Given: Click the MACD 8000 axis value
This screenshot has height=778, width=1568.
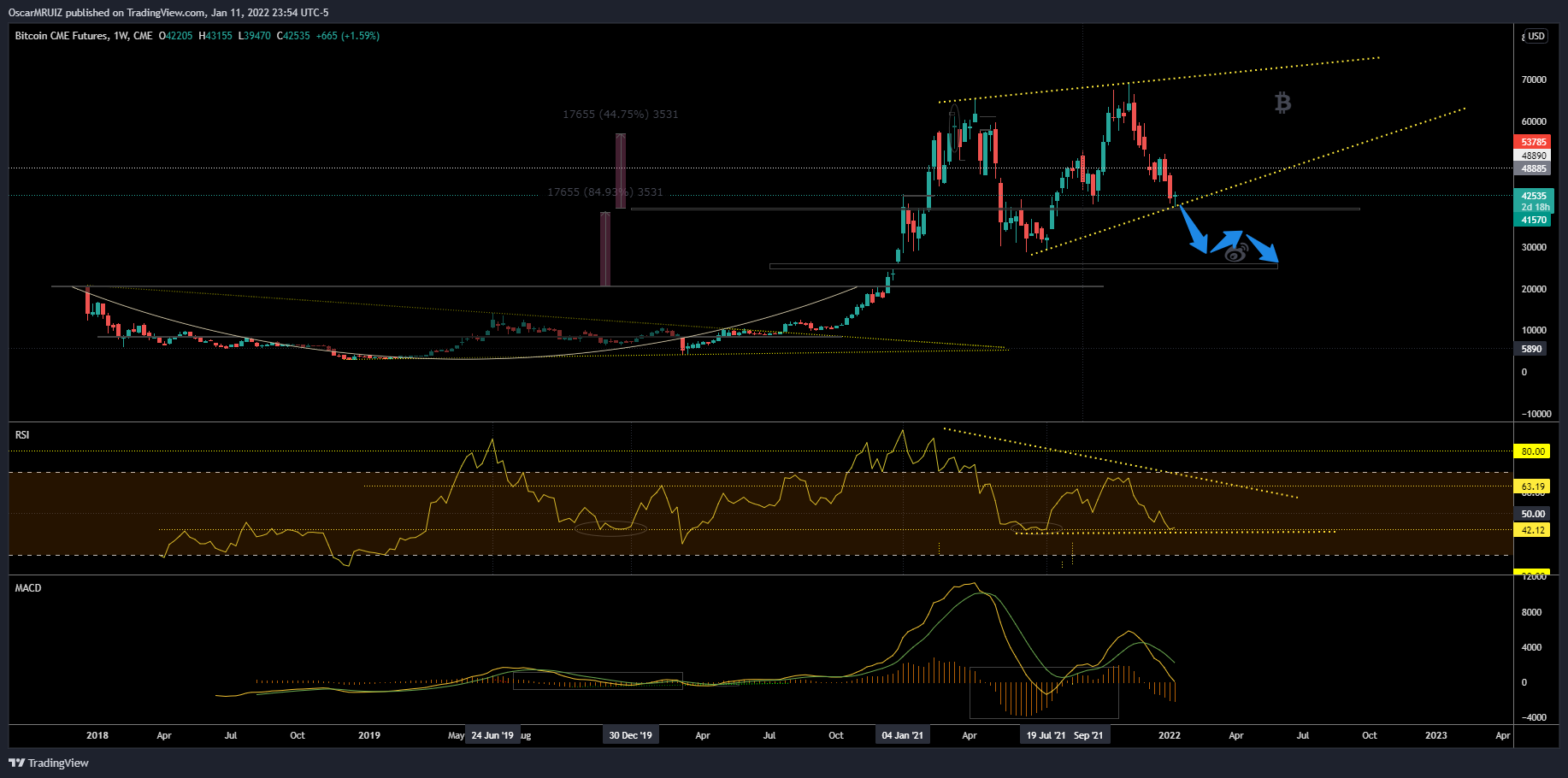Looking at the screenshot, I should pos(1531,612).
